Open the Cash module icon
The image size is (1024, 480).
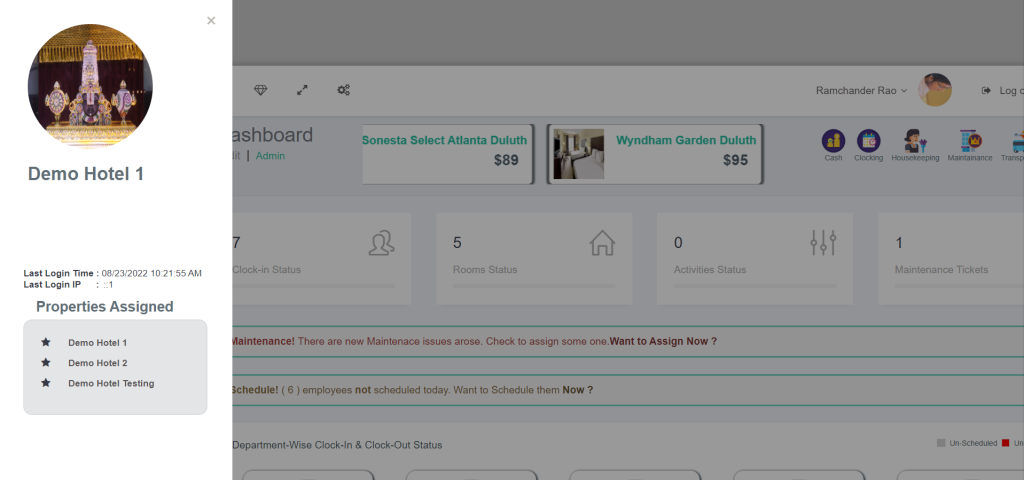pyautogui.click(x=833, y=142)
